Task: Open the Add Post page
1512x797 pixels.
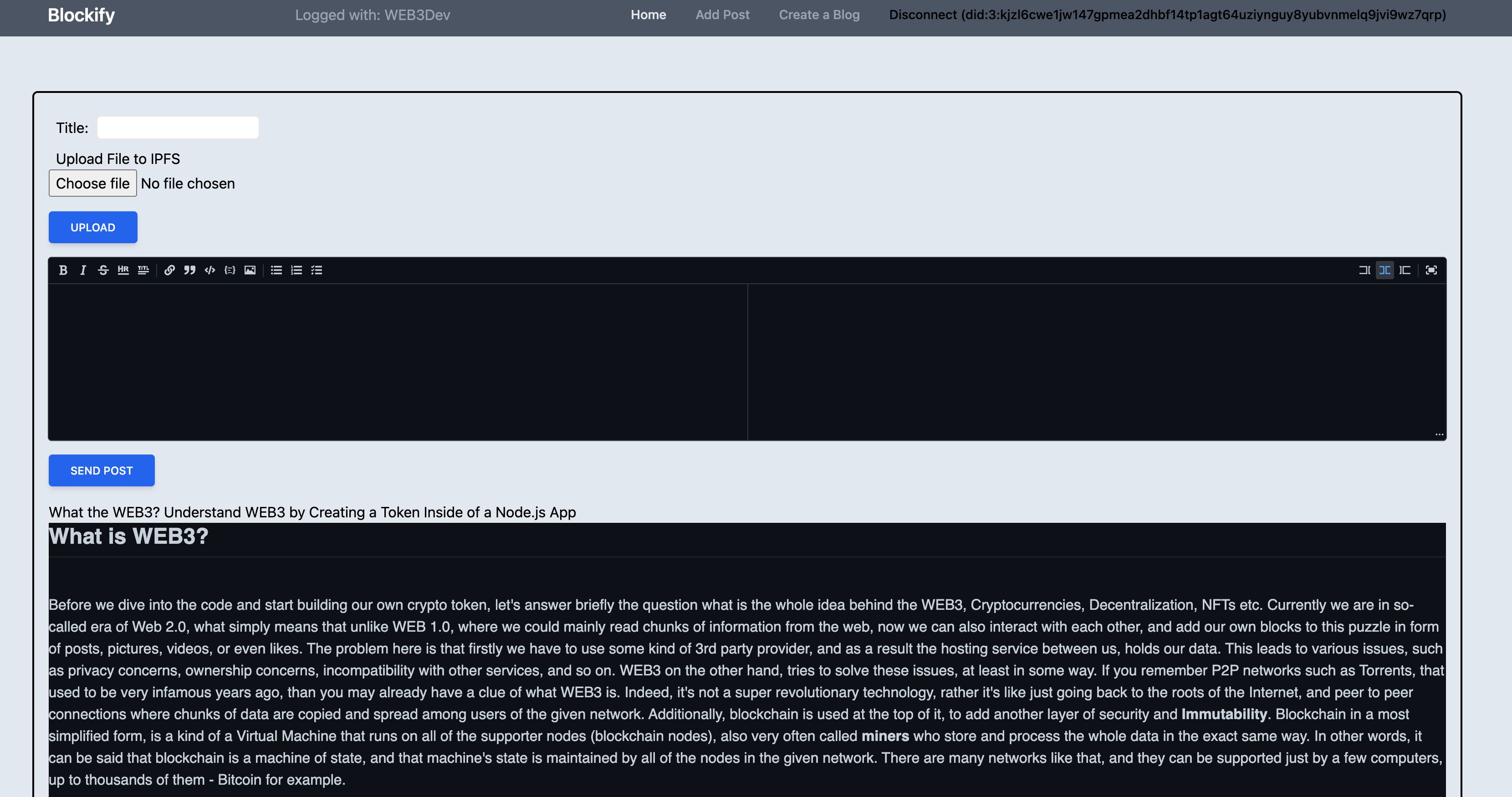Action: (722, 14)
